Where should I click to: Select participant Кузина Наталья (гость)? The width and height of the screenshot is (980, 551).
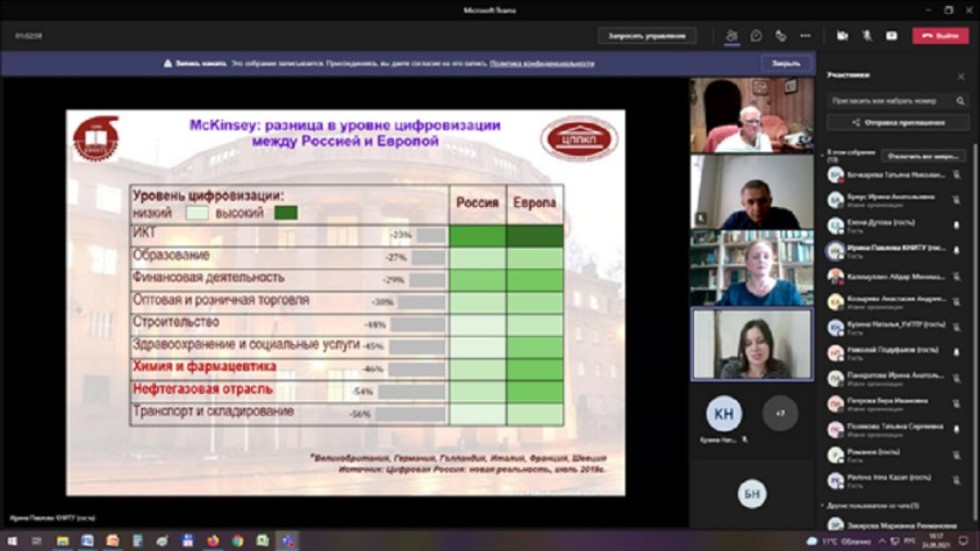(x=896, y=327)
